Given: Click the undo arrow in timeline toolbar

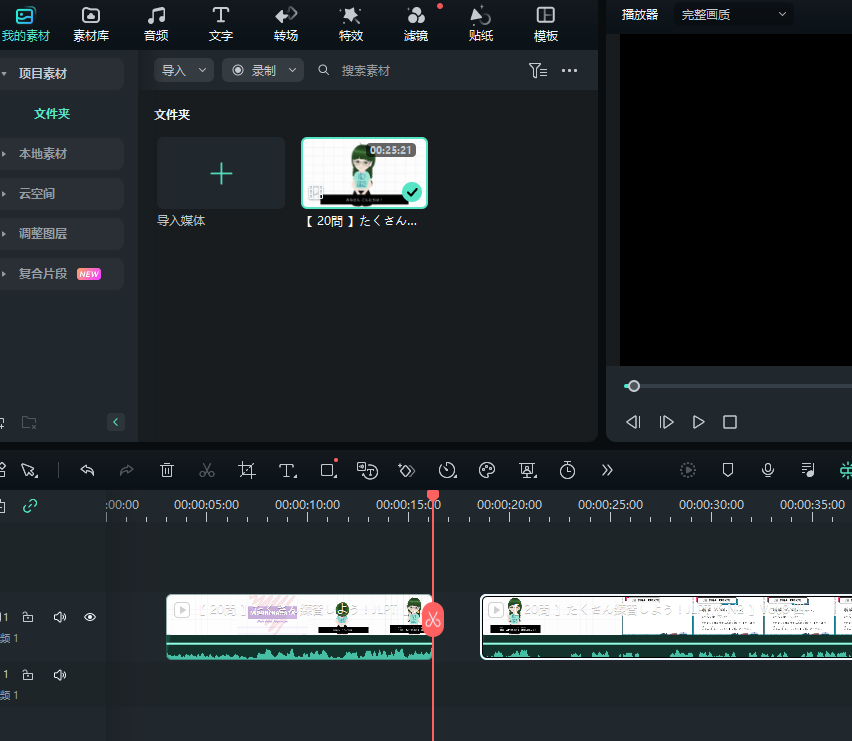Looking at the screenshot, I should click(87, 470).
